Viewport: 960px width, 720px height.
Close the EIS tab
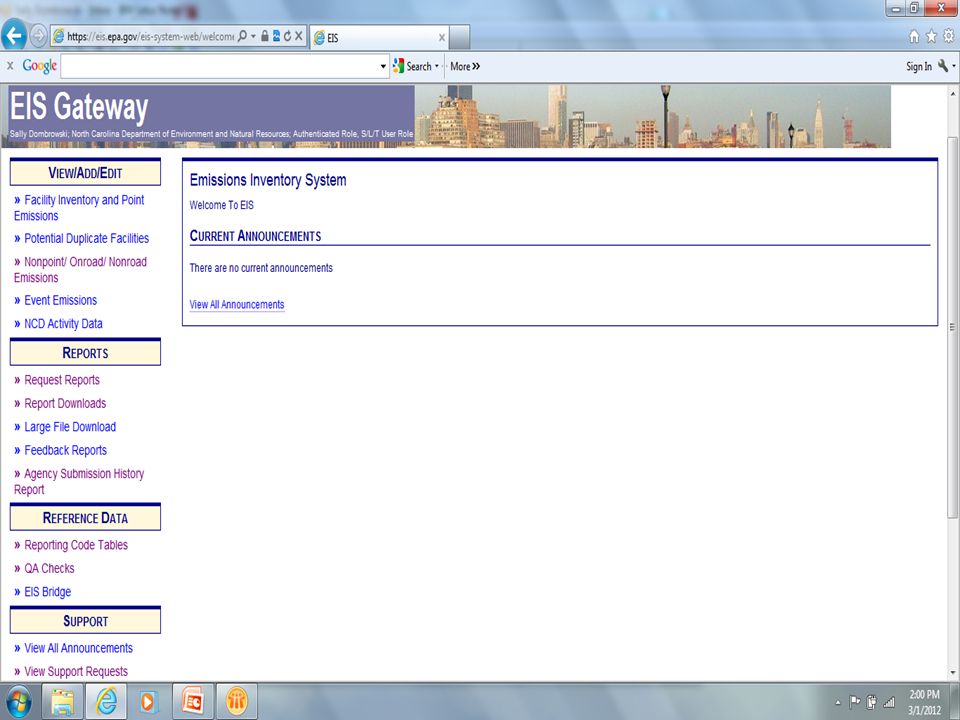point(441,37)
